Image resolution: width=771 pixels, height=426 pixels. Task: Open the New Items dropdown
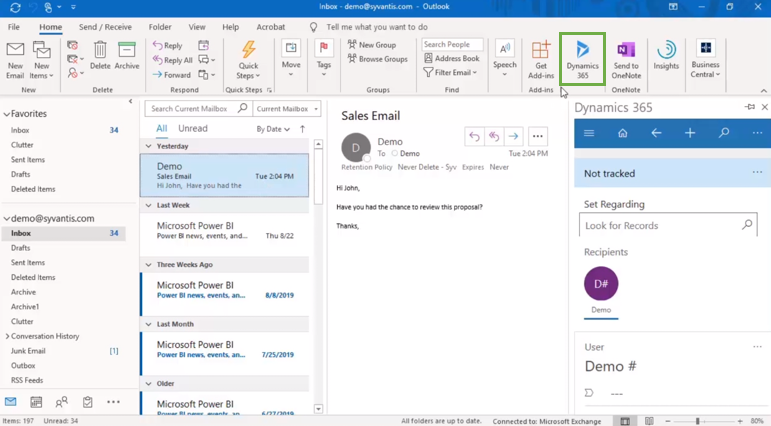pyautogui.click(x=41, y=60)
